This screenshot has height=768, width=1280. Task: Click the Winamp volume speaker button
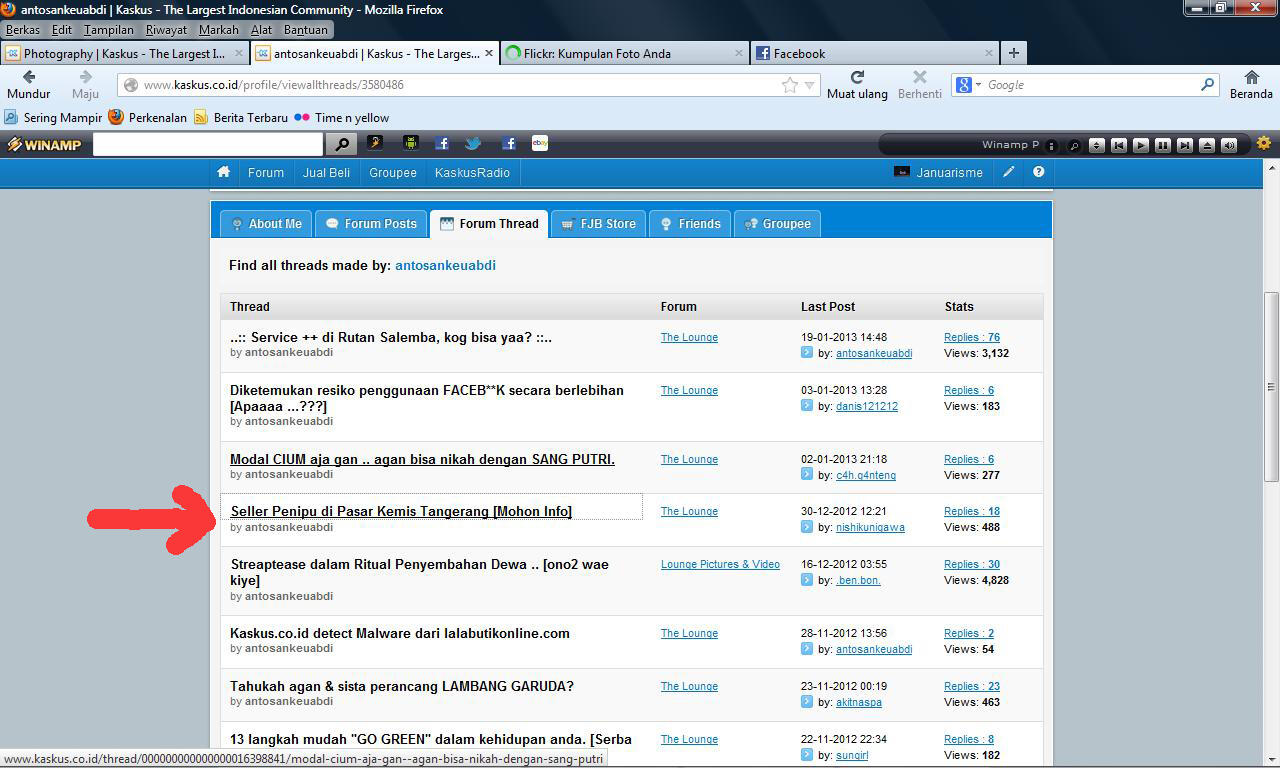point(1229,145)
